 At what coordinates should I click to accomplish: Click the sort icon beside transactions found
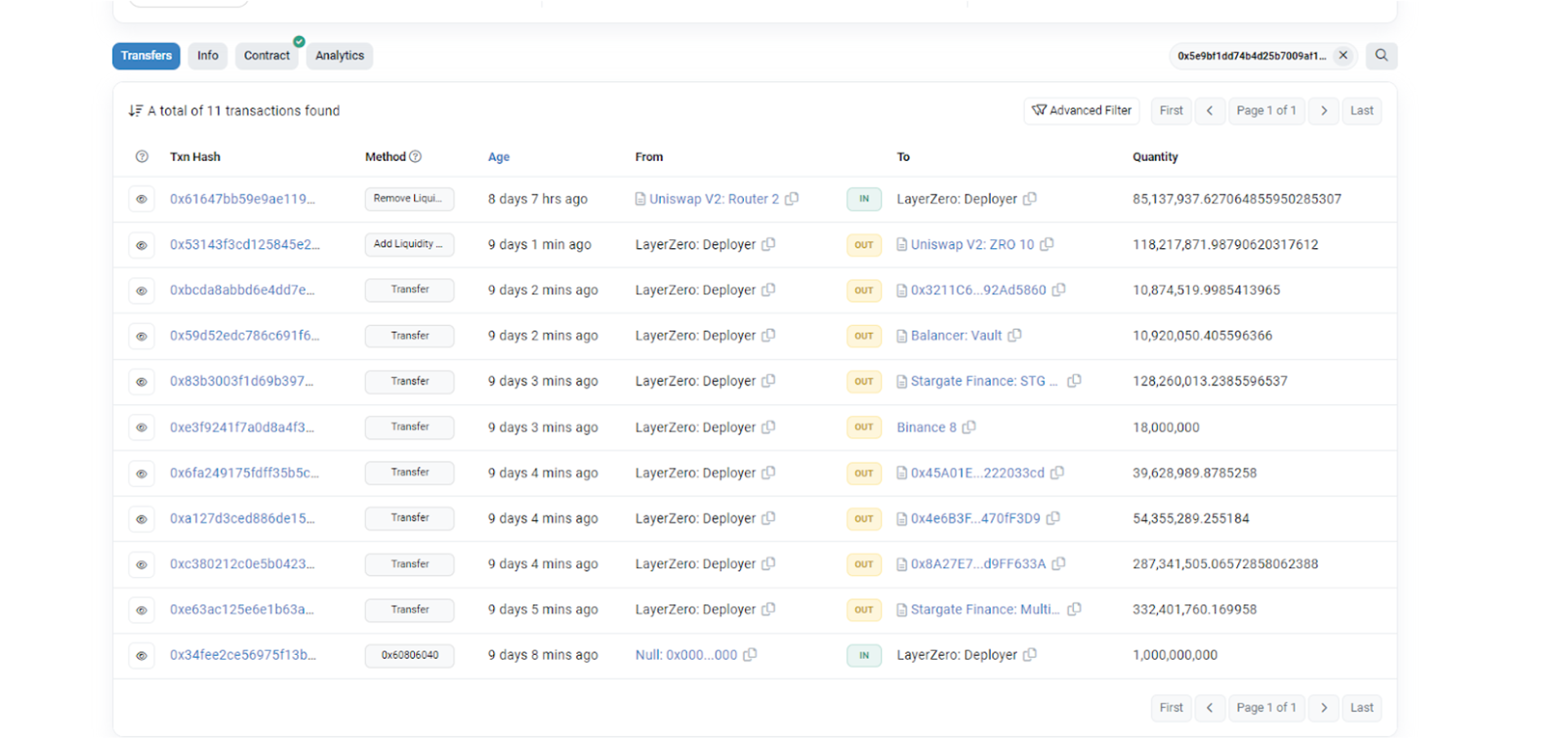pyautogui.click(x=136, y=110)
